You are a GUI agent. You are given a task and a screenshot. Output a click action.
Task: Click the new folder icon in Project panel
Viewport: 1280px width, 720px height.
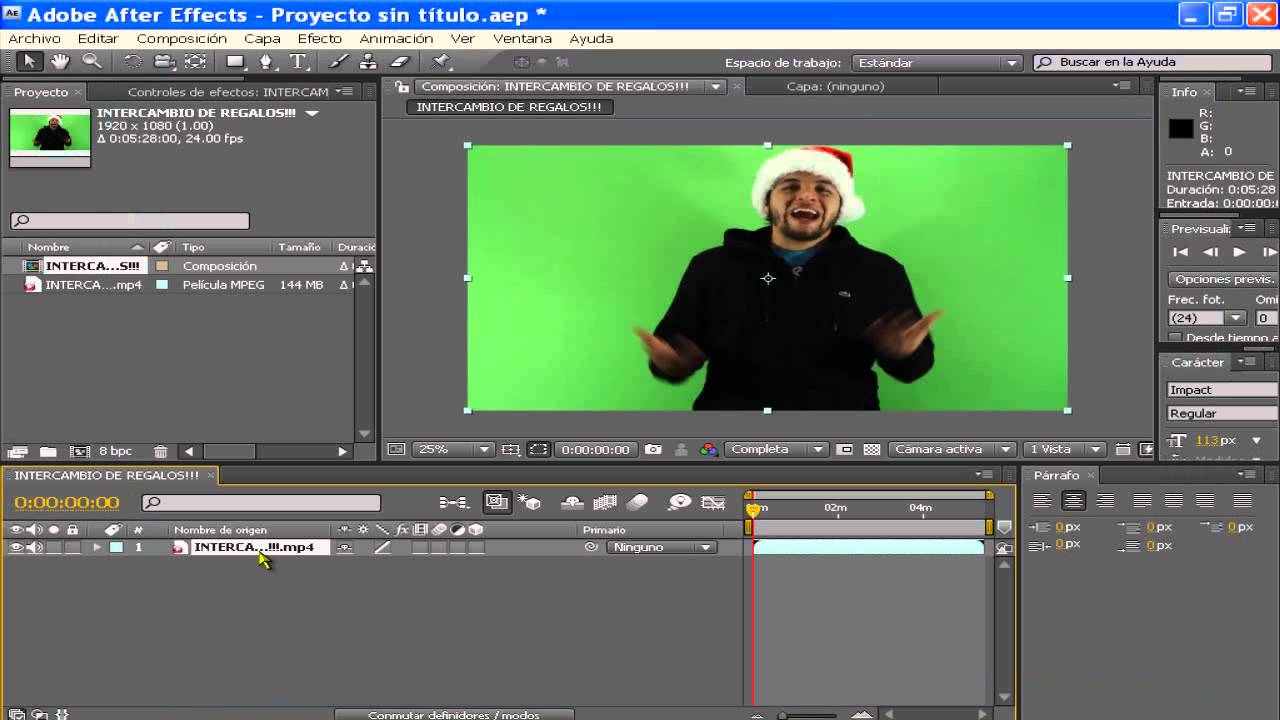[x=48, y=452]
